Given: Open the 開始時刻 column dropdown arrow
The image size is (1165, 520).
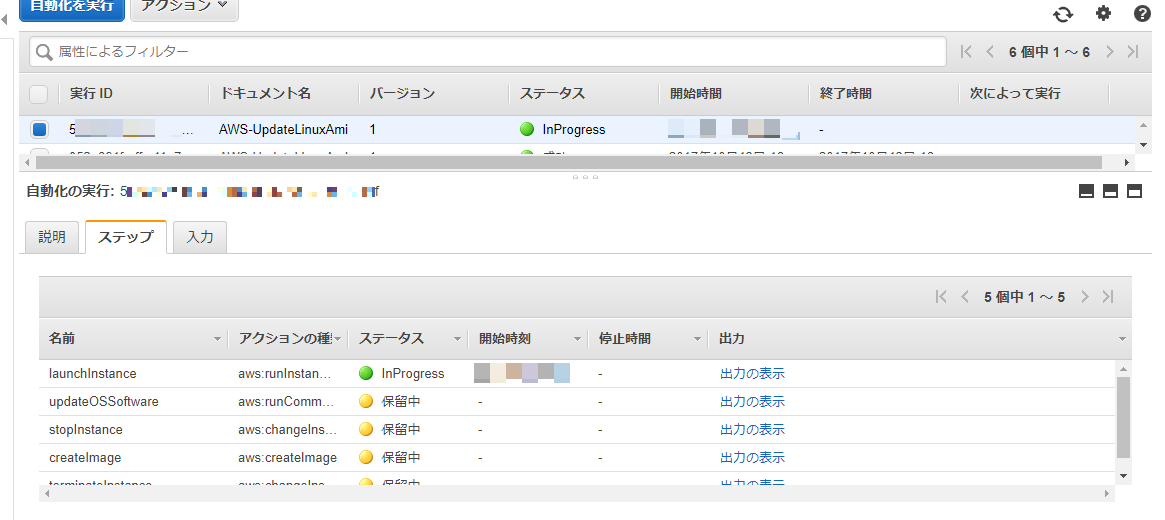Looking at the screenshot, I should 577,340.
